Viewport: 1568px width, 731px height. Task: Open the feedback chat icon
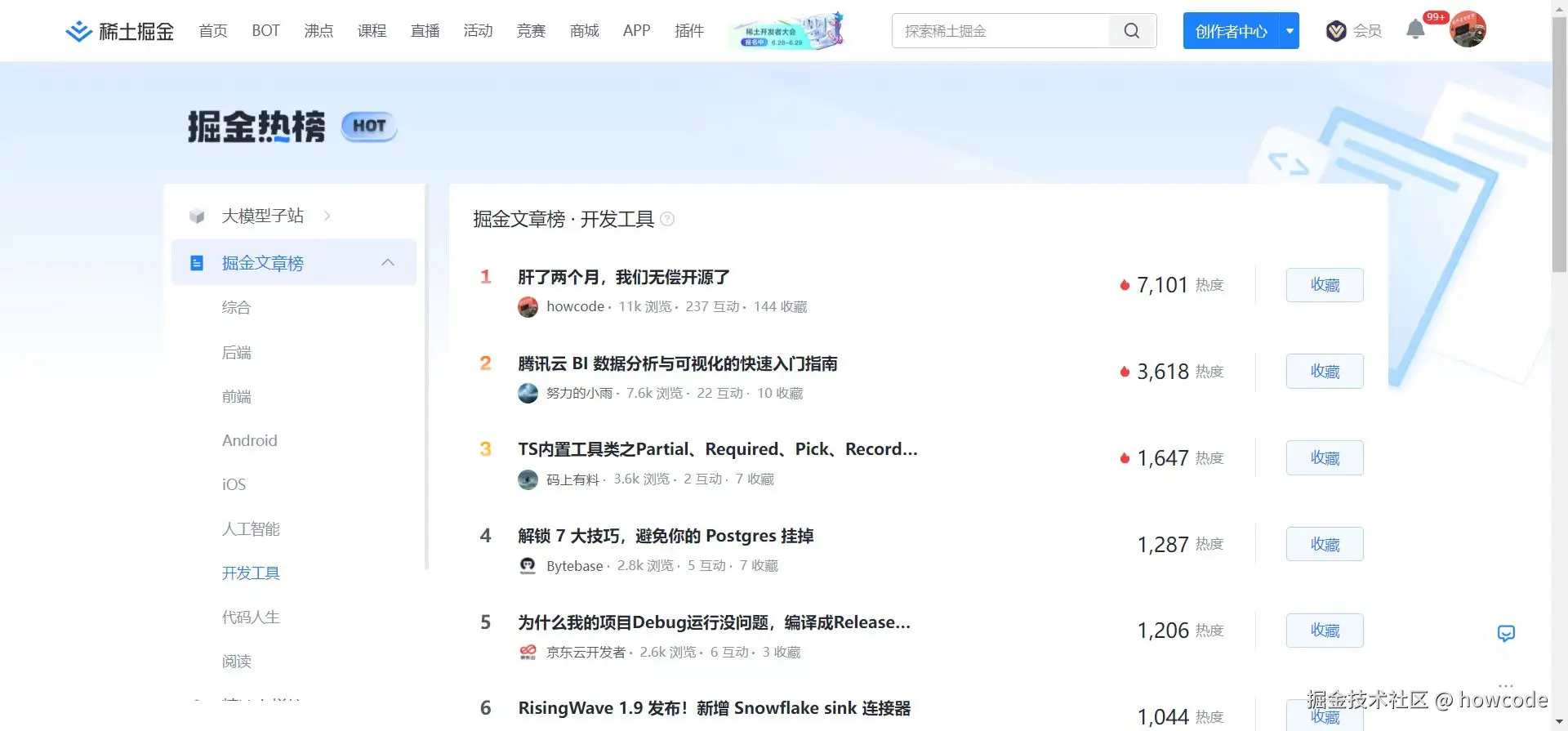coord(1506,633)
